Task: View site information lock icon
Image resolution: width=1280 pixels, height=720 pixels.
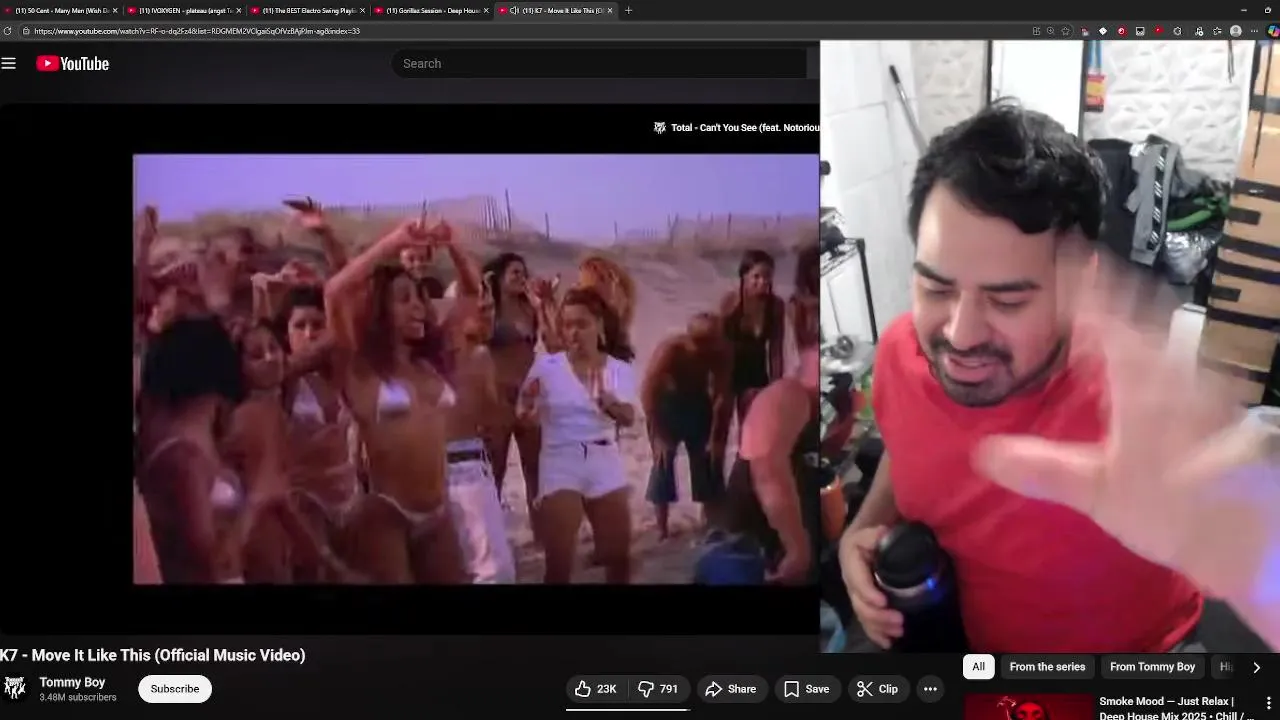Action: [26, 31]
